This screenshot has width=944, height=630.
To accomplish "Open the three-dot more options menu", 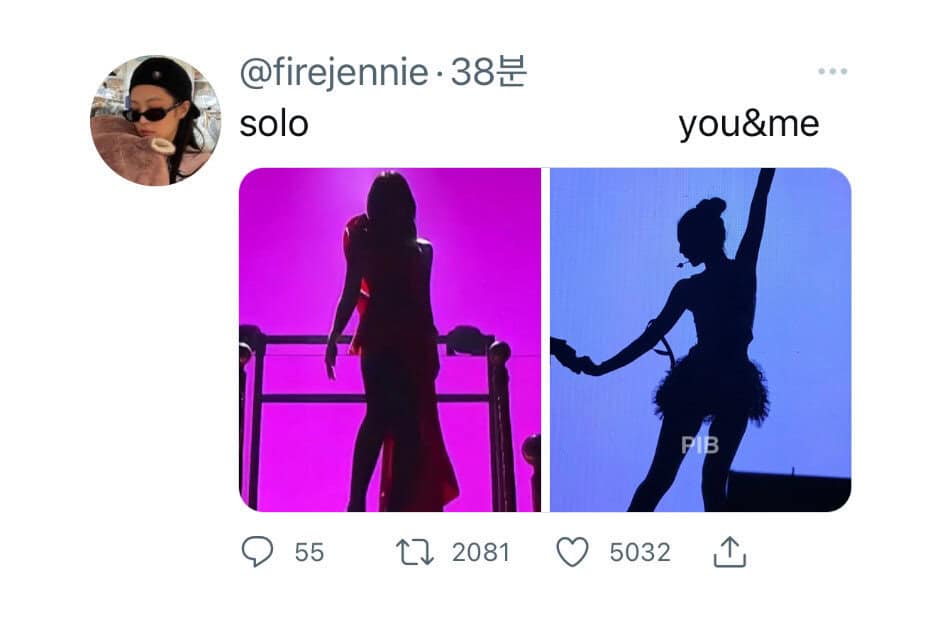I will click(832, 72).
